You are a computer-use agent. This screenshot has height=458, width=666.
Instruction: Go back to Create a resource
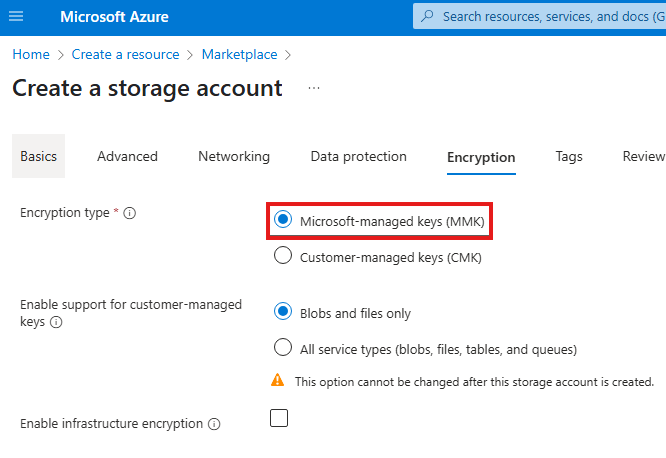pyautogui.click(x=125, y=54)
